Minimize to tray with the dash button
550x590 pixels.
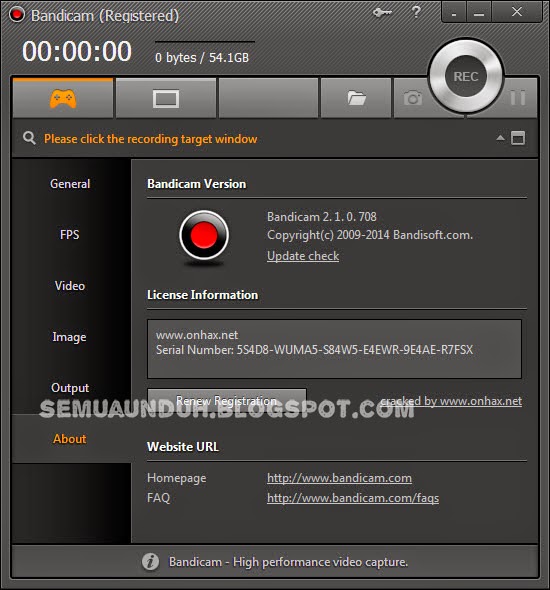[x=454, y=12]
